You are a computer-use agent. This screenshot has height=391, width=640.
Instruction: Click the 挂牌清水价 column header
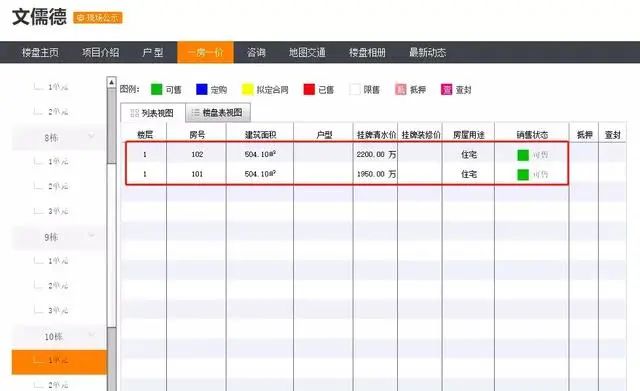pyautogui.click(x=376, y=135)
